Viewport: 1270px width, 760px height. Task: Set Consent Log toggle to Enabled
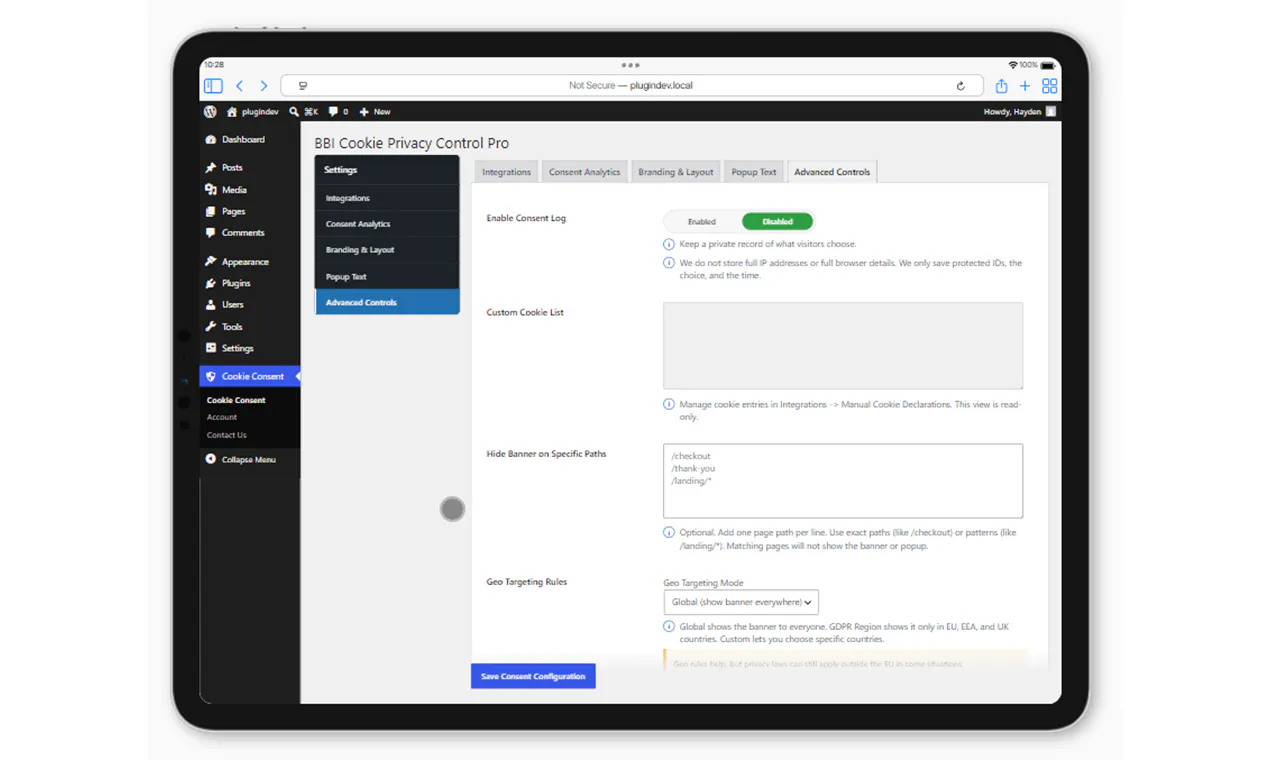click(702, 222)
